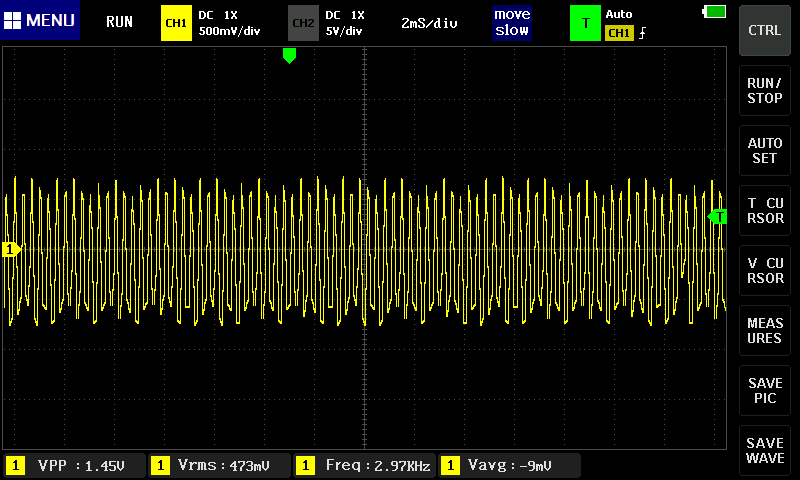Toggle the rising edge trigger slope icon
This screenshot has width=800, height=480.
pyautogui.click(x=642, y=33)
